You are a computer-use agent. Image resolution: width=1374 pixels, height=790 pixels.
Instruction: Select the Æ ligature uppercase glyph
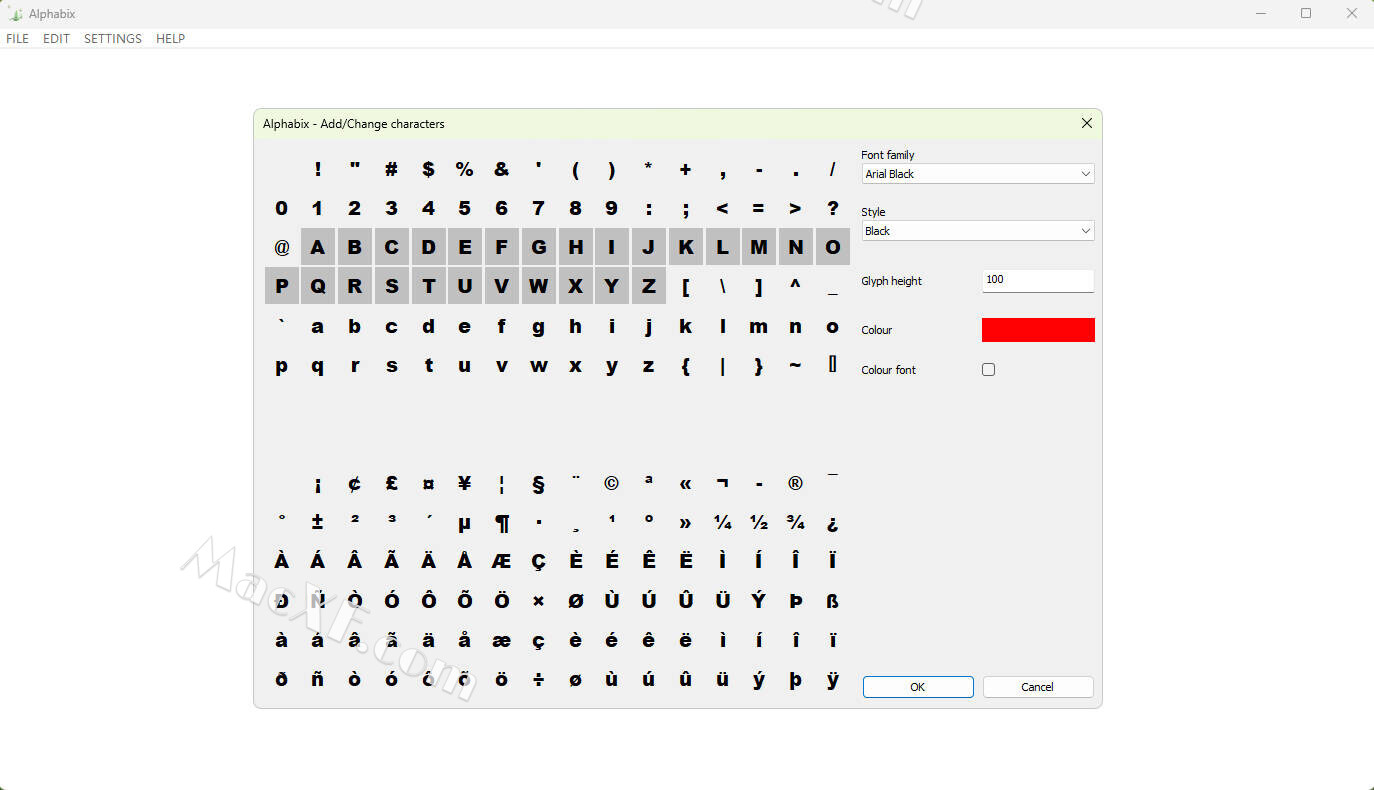pyautogui.click(x=501, y=561)
